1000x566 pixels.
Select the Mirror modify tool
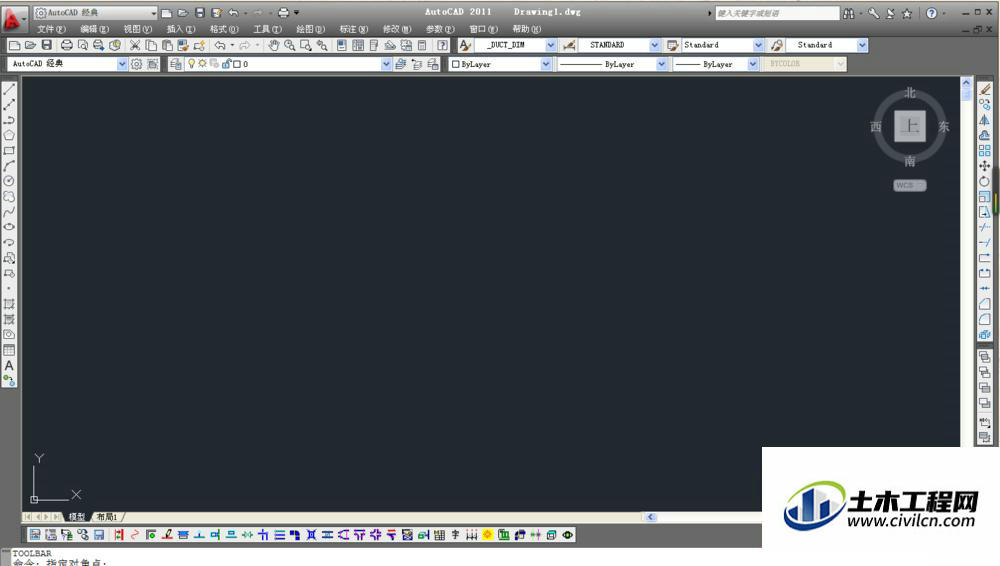pyautogui.click(x=985, y=120)
